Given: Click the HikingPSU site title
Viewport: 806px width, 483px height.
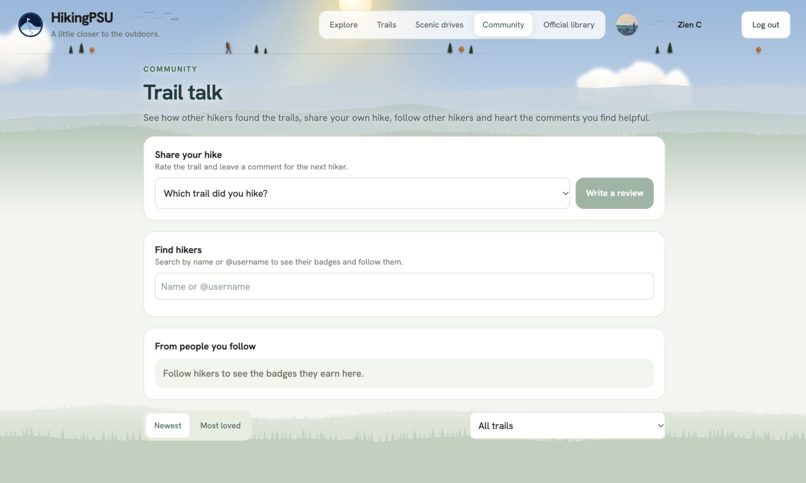Looking at the screenshot, I should point(82,17).
